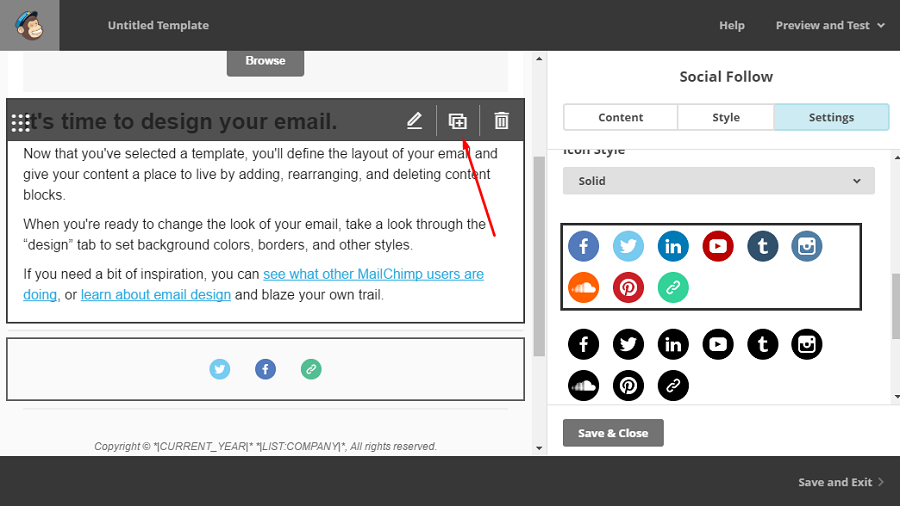Delete the block with trash icon
The image size is (900, 506).
coord(502,121)
